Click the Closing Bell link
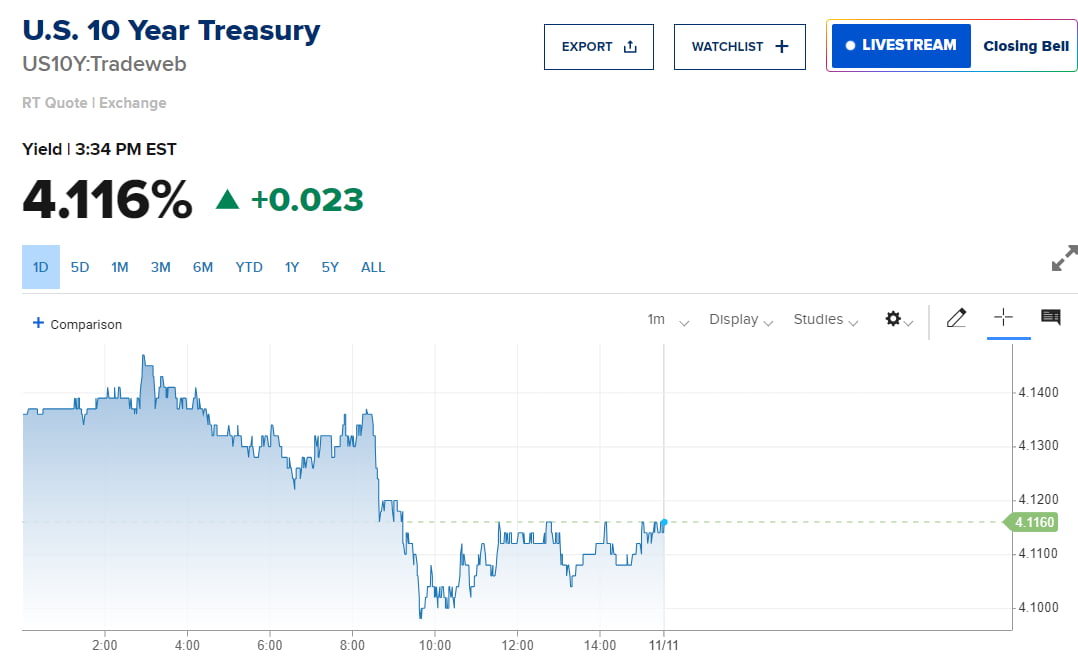This screenshot has width=1078, height=657. [1025, 46]
